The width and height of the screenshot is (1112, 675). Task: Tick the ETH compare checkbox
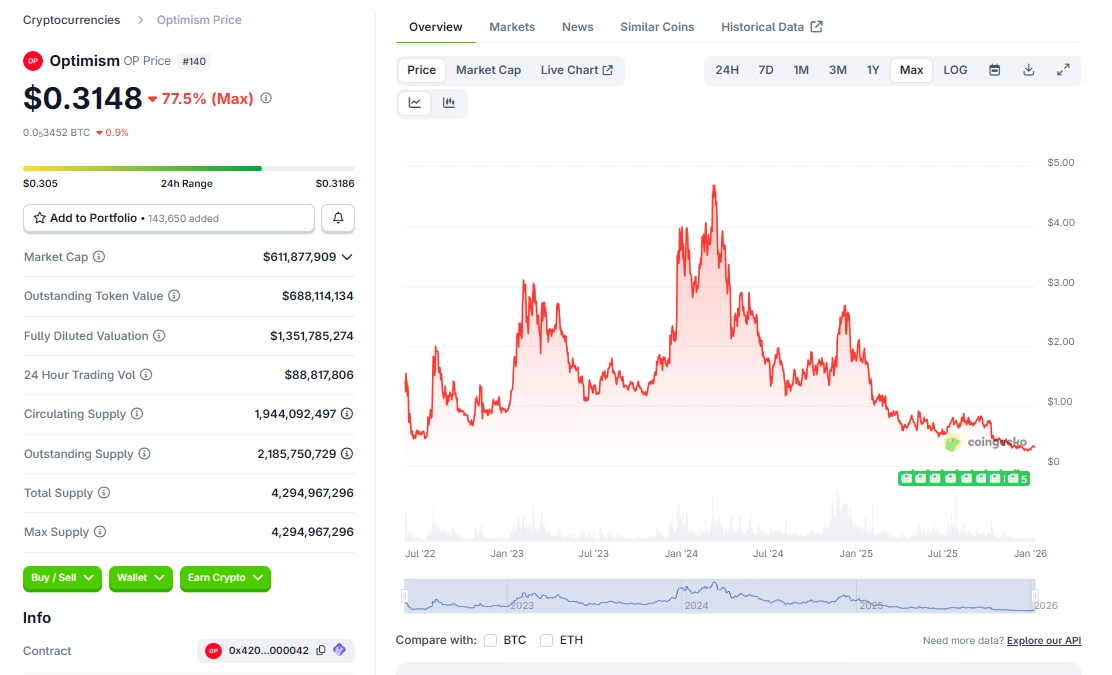pos(546,640)
